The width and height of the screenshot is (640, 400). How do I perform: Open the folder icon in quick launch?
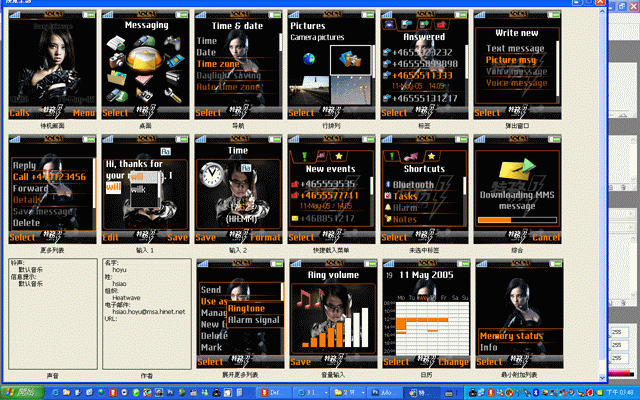(x=67, y=393)
